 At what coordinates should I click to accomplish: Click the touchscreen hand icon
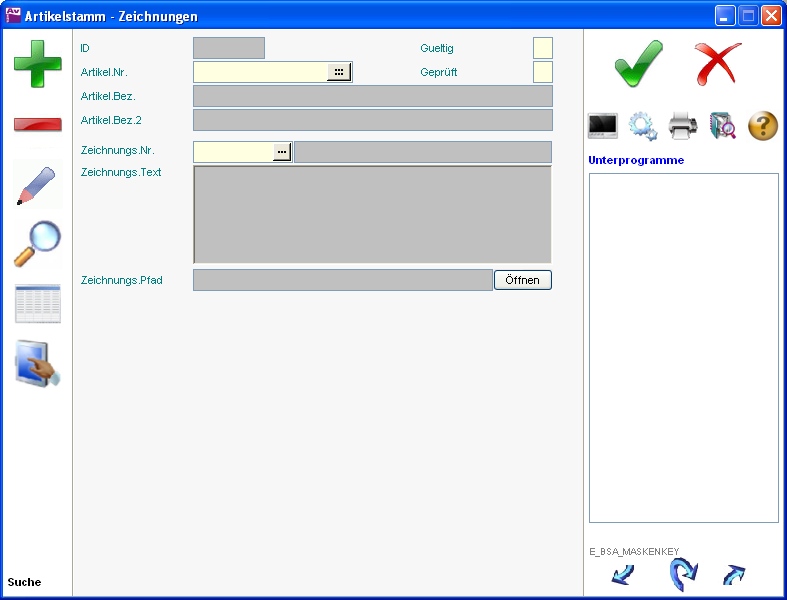[37, 364]
